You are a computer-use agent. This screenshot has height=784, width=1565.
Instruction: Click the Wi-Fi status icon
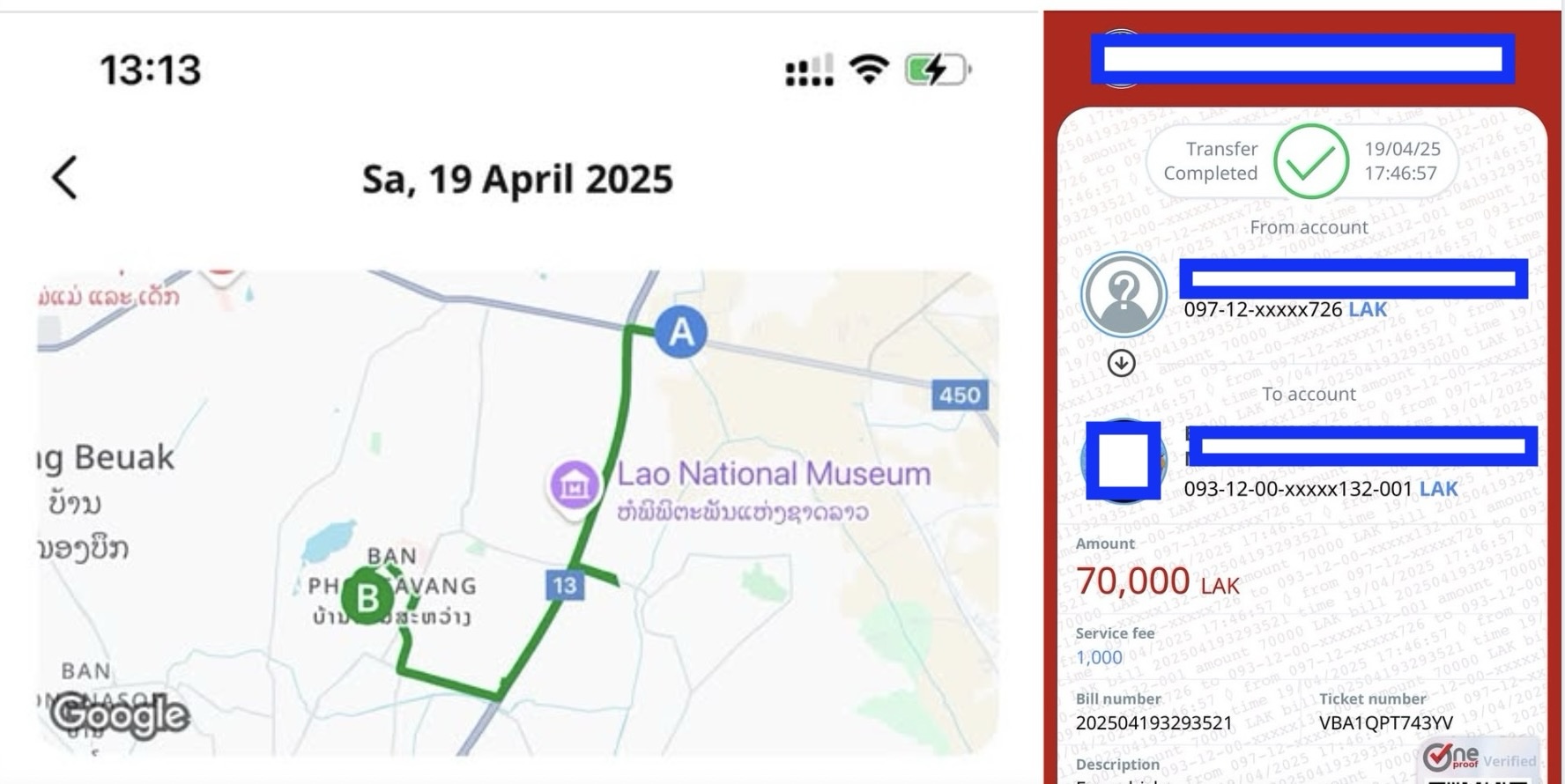(x=869, y=69)
